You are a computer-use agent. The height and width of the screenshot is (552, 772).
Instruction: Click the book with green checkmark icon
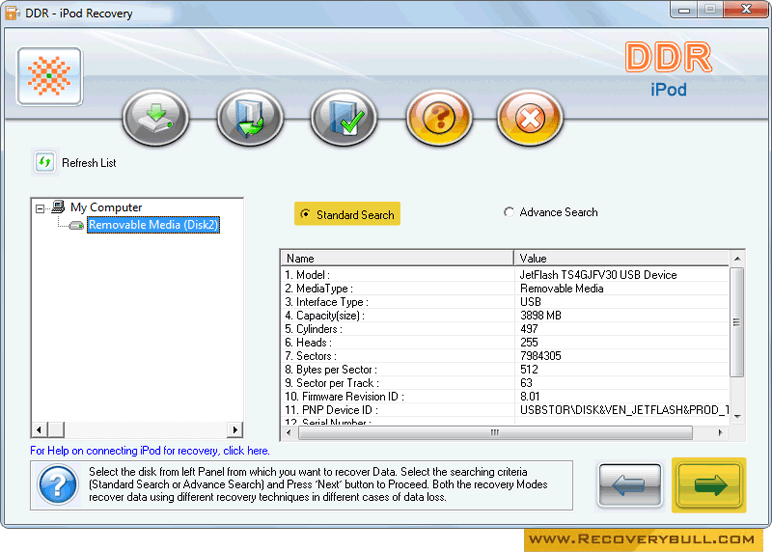click(344, 118)
